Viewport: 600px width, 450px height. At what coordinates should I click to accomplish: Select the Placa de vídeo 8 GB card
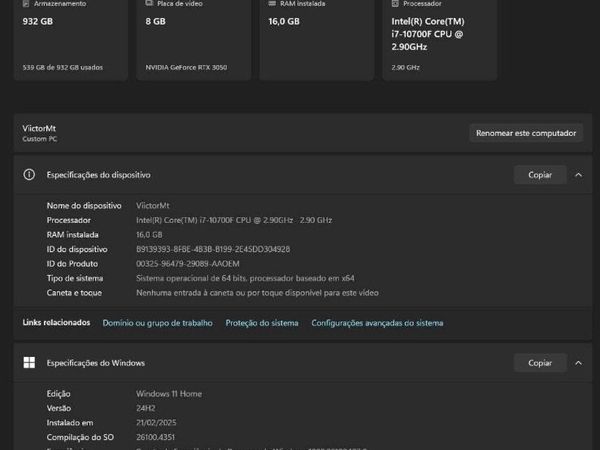coord(194,38)
